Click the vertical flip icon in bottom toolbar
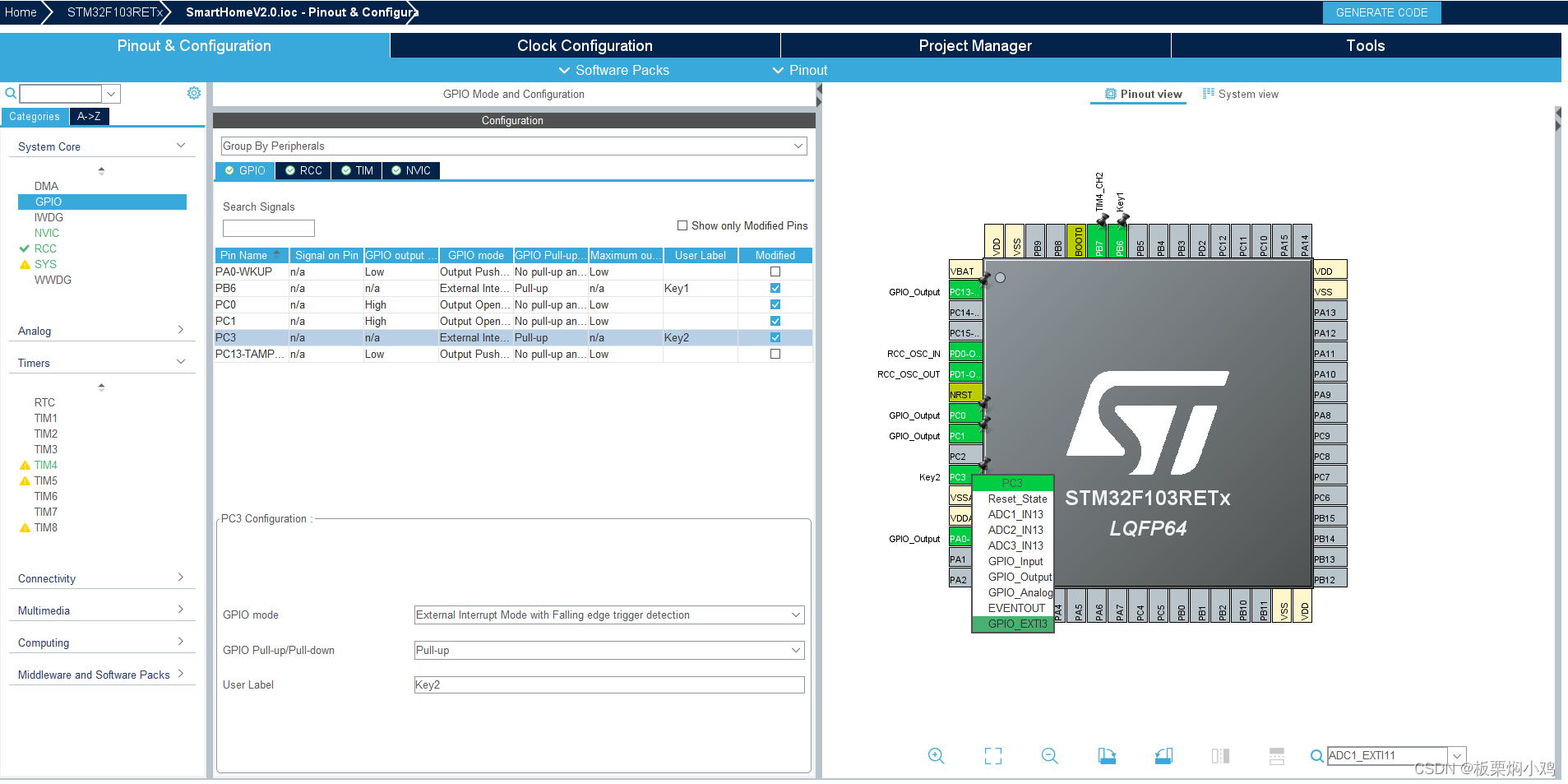 (x=1220, y=756)
